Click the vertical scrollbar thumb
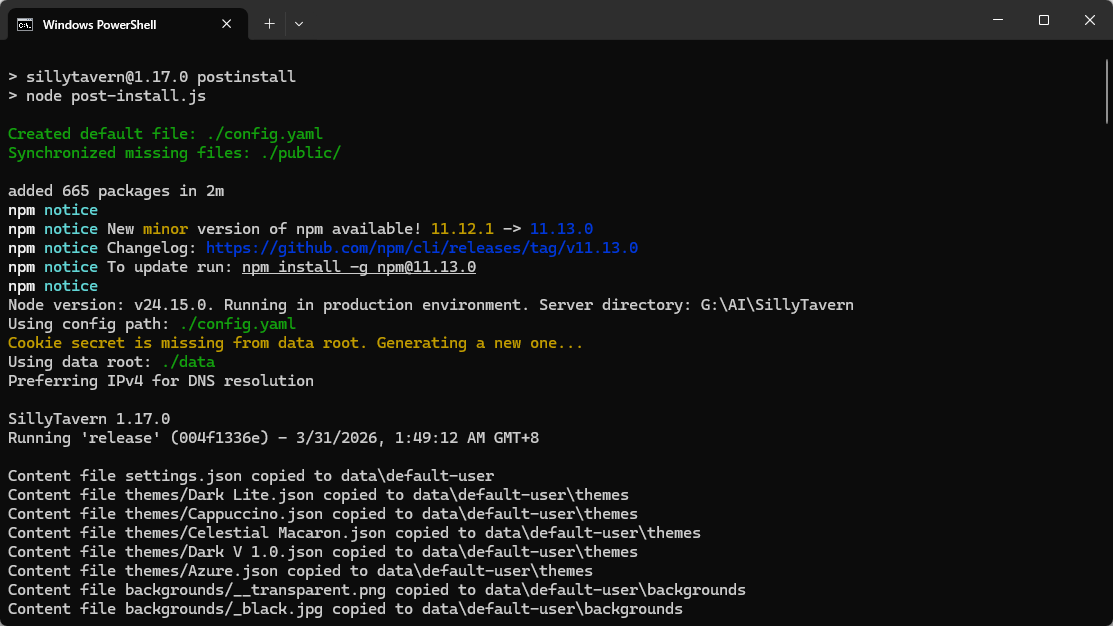 (1107, 92)
